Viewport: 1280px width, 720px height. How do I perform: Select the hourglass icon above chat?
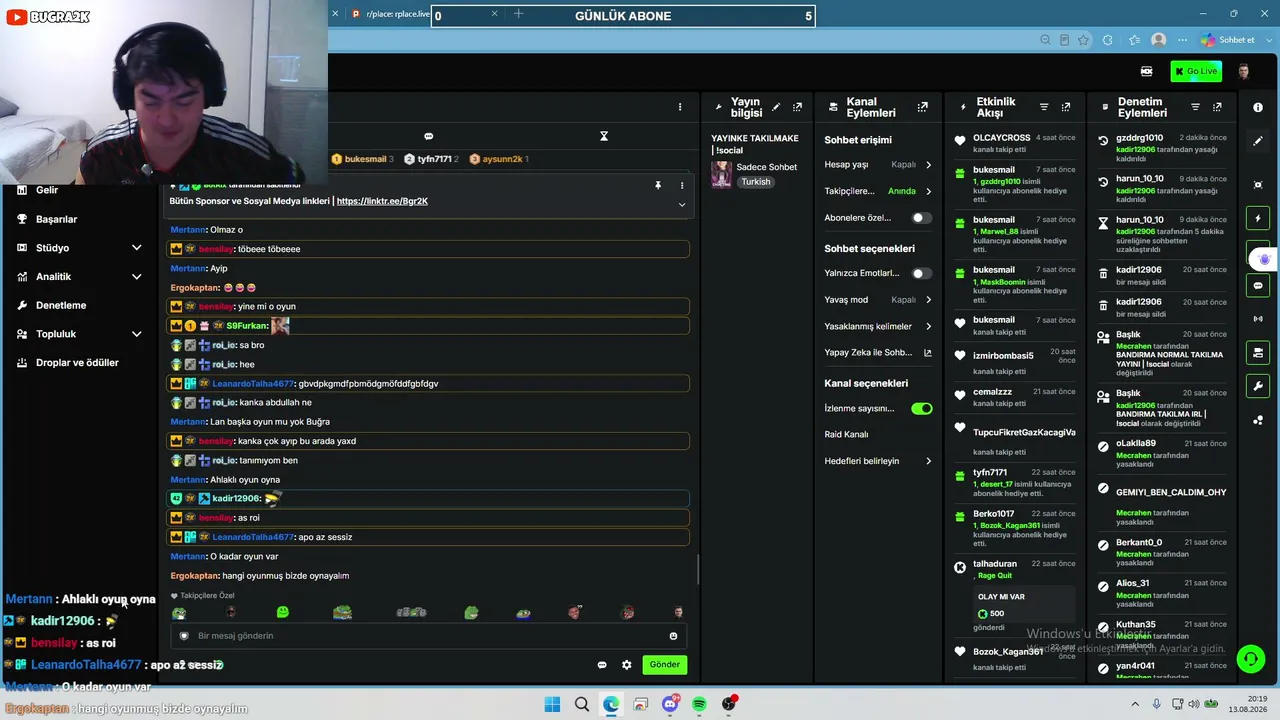[604, 136]
